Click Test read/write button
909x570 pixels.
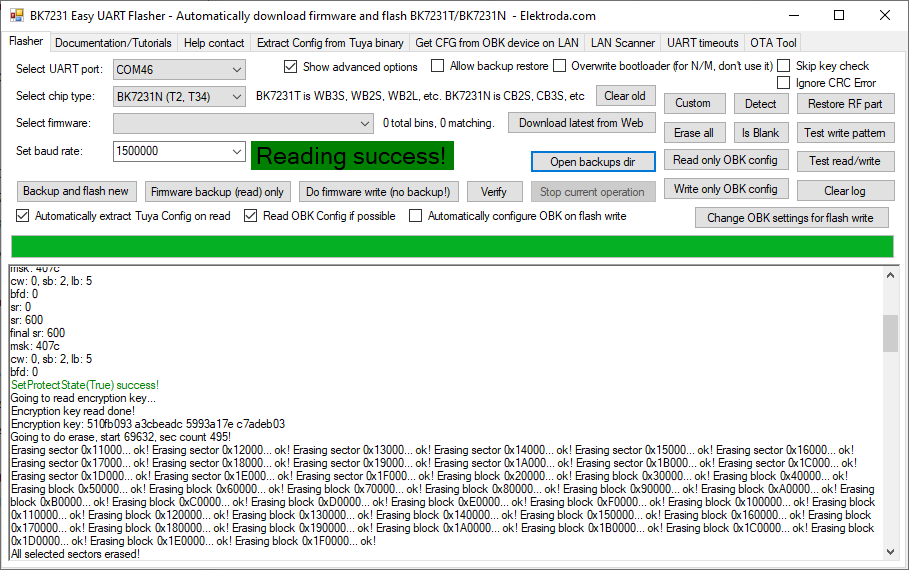point(845,161)
